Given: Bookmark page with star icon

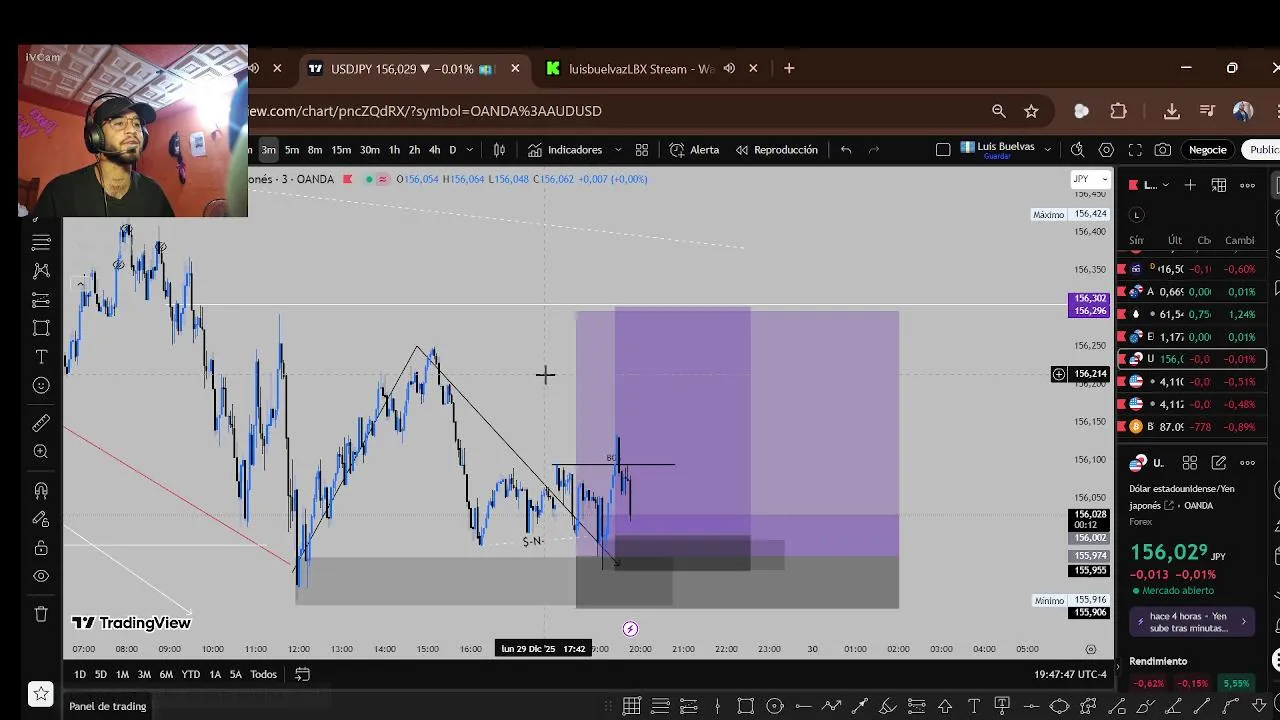Looking at the screenshot, I should [x=1031, y=111].
